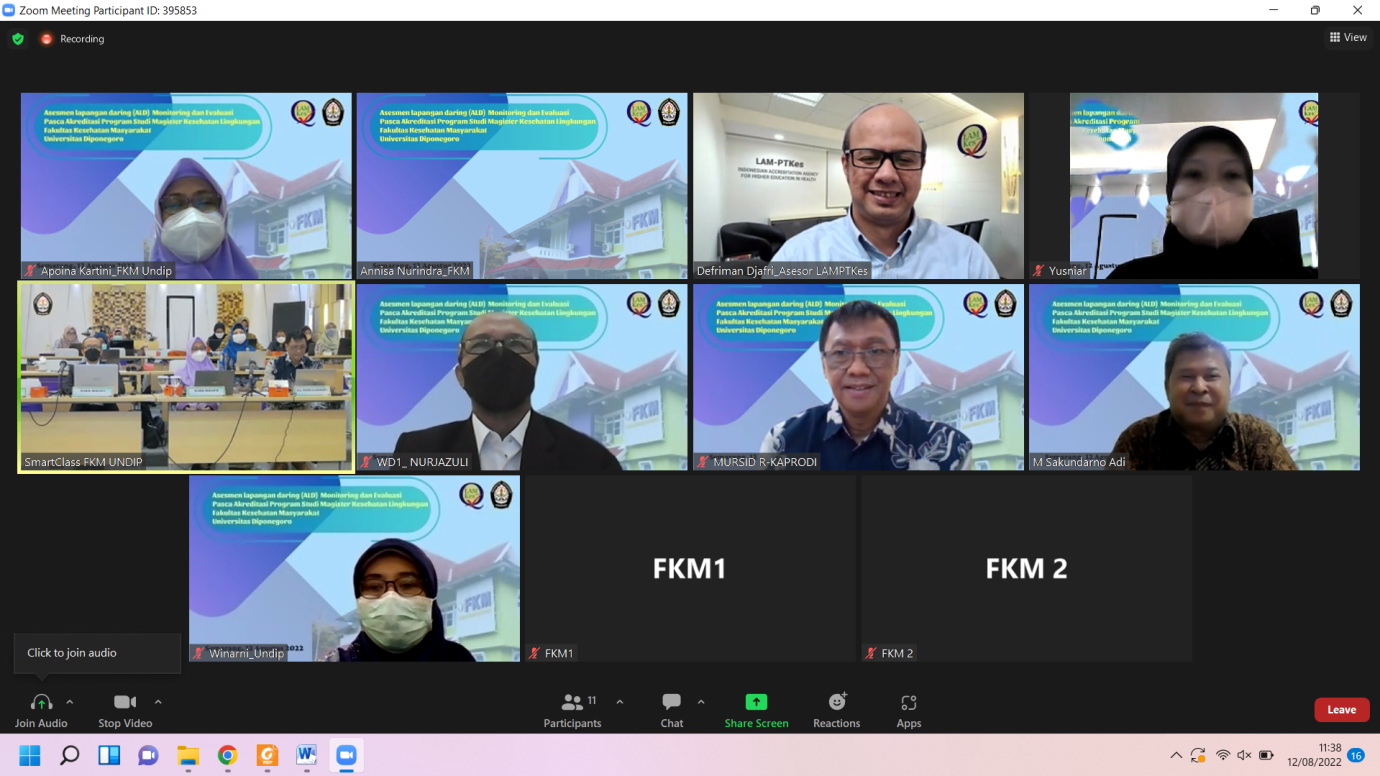Image resolution: width=1380 pixels, height=776 pixels.
Task: Open Microsoft Word from the taskbar
Action: (306, 756)
